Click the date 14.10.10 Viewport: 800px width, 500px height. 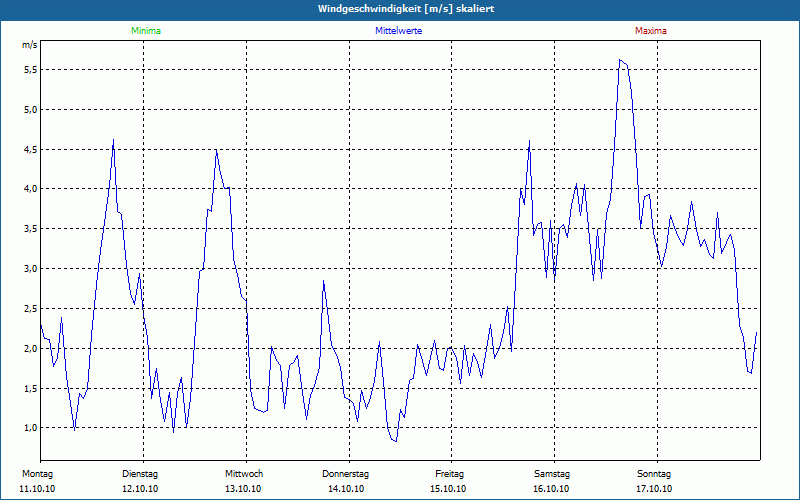(x=346, y=489)
